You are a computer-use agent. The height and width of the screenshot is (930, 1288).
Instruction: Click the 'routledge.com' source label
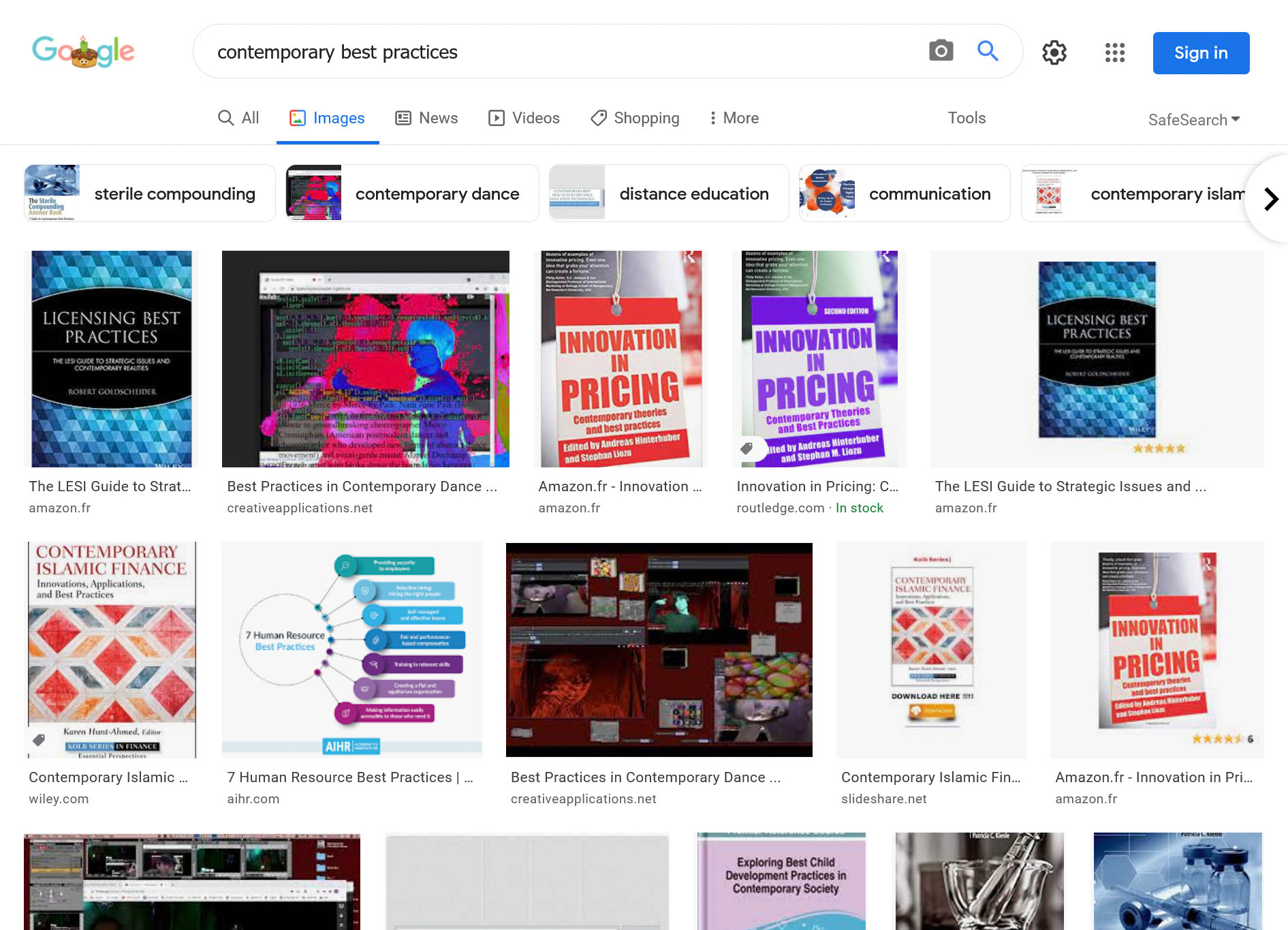pos(780,508)
